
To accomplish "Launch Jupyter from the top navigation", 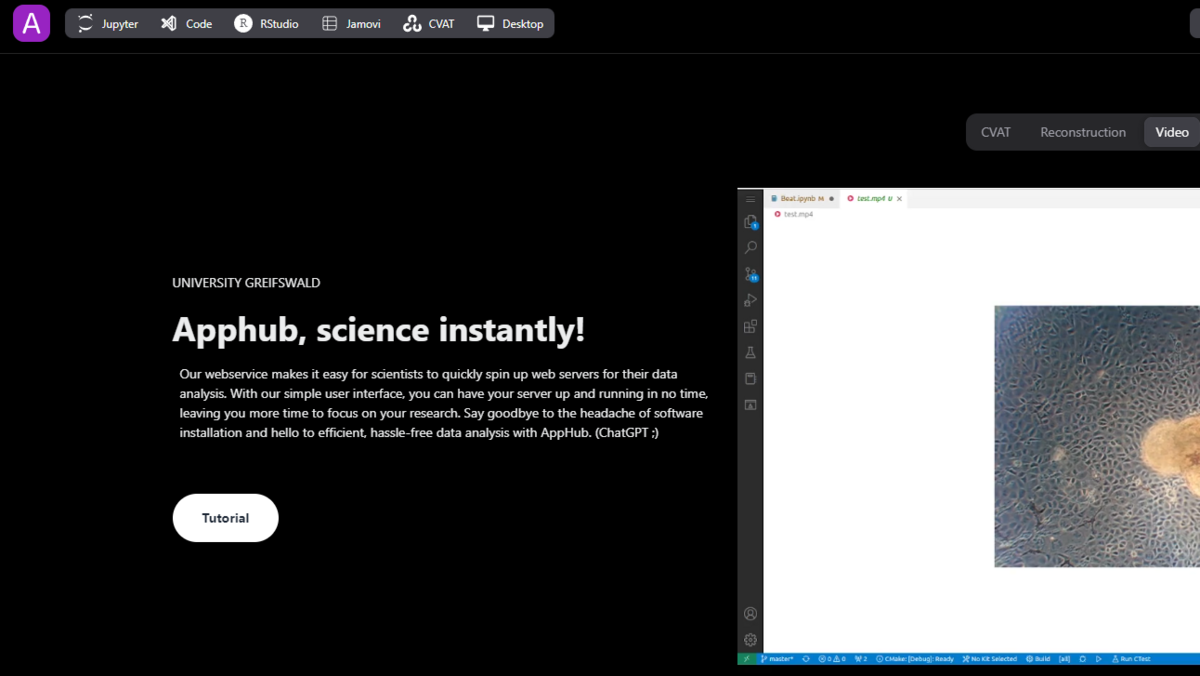I will pyautogui.click(x=108, y=24).
